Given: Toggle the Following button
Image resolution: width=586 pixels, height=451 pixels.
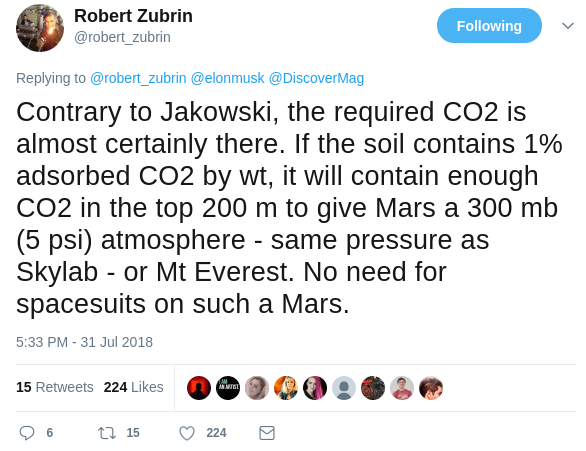Looking at the screenshot, I should (489, 26).
